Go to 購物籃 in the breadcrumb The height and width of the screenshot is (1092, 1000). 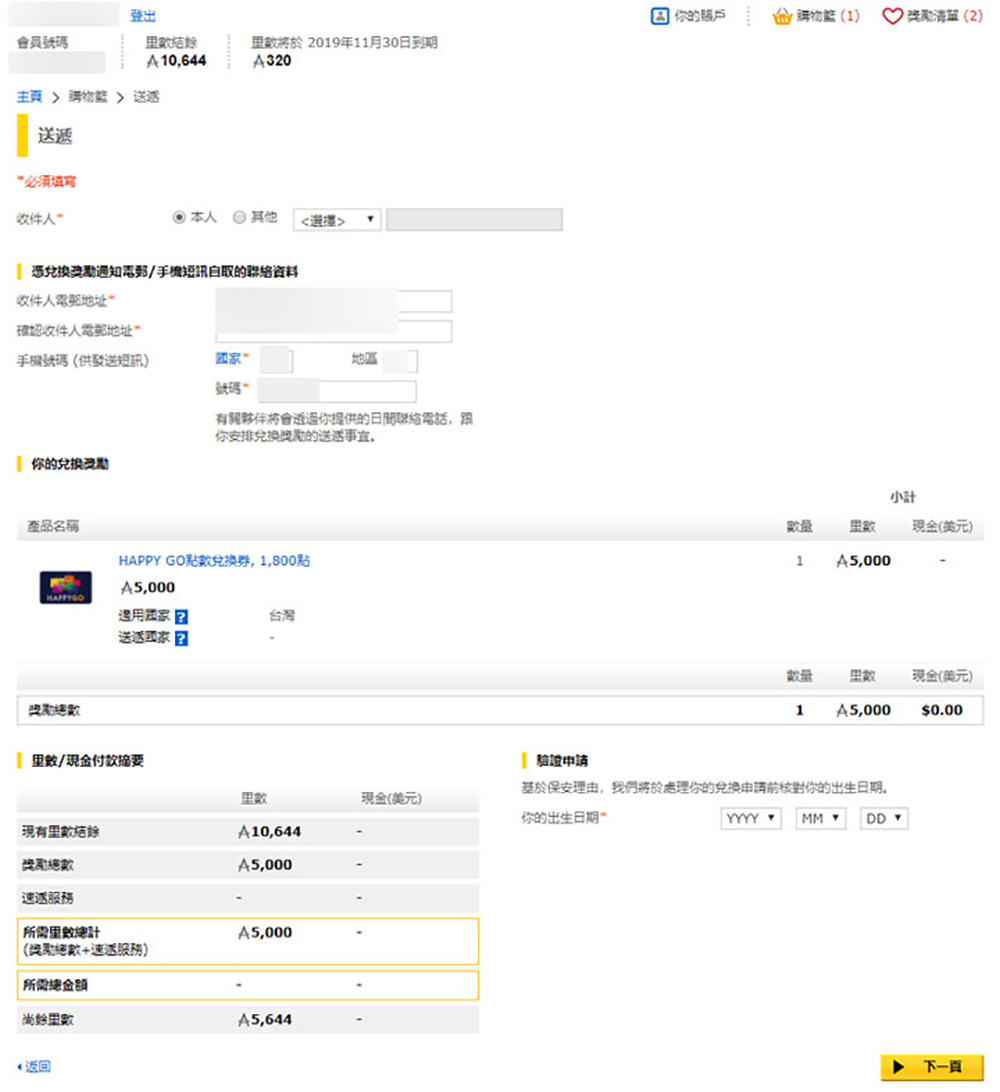[x=88, y=97]
